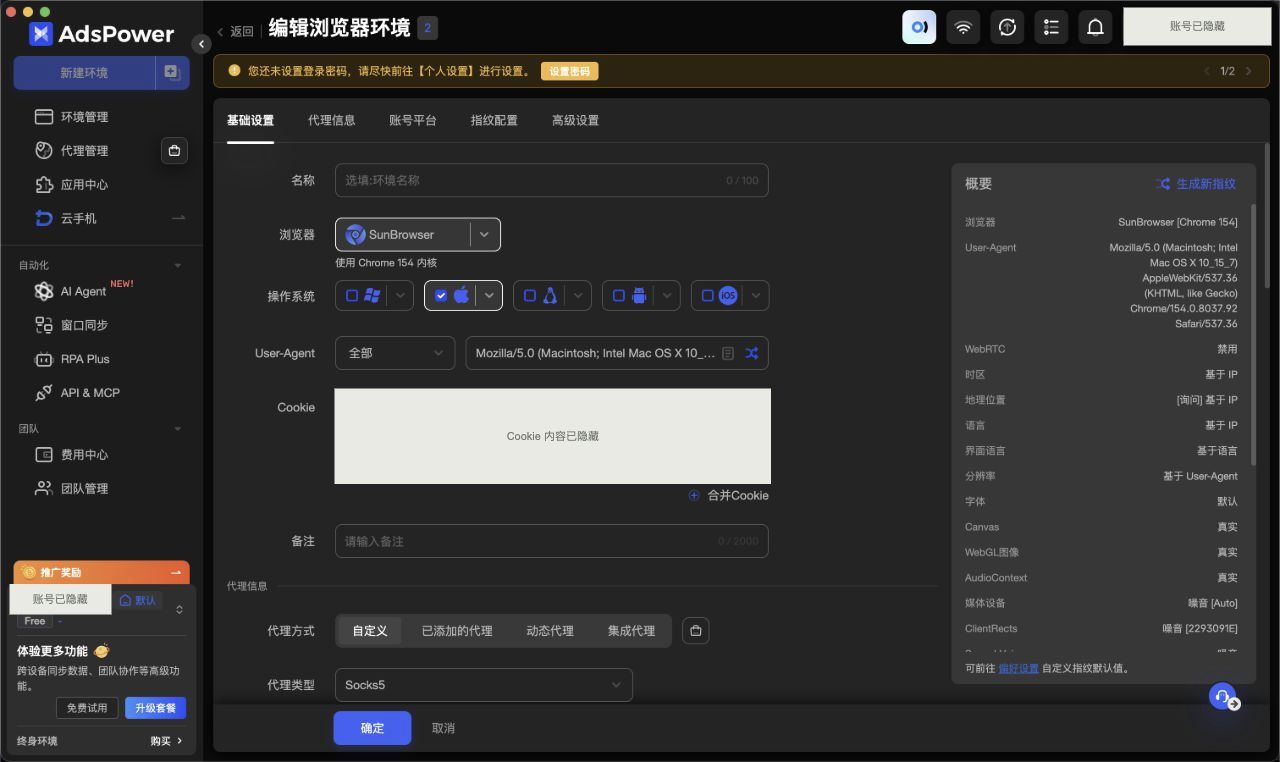Click the 升级套餐 upgrade button

(155, 708)
